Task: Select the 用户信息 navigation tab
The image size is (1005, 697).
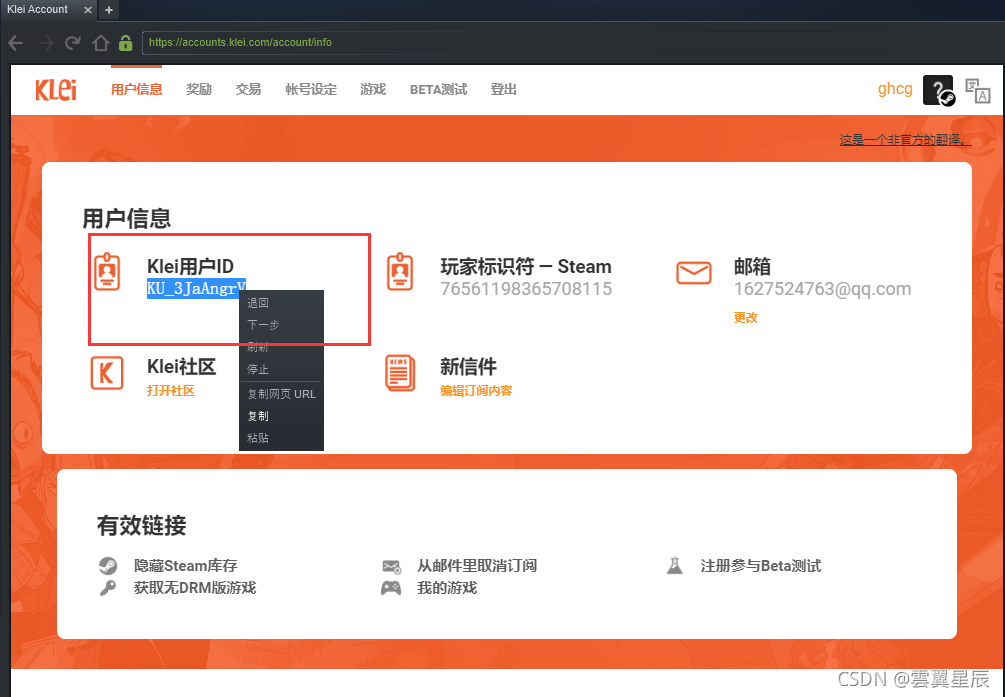Action: tap(137, 90)
